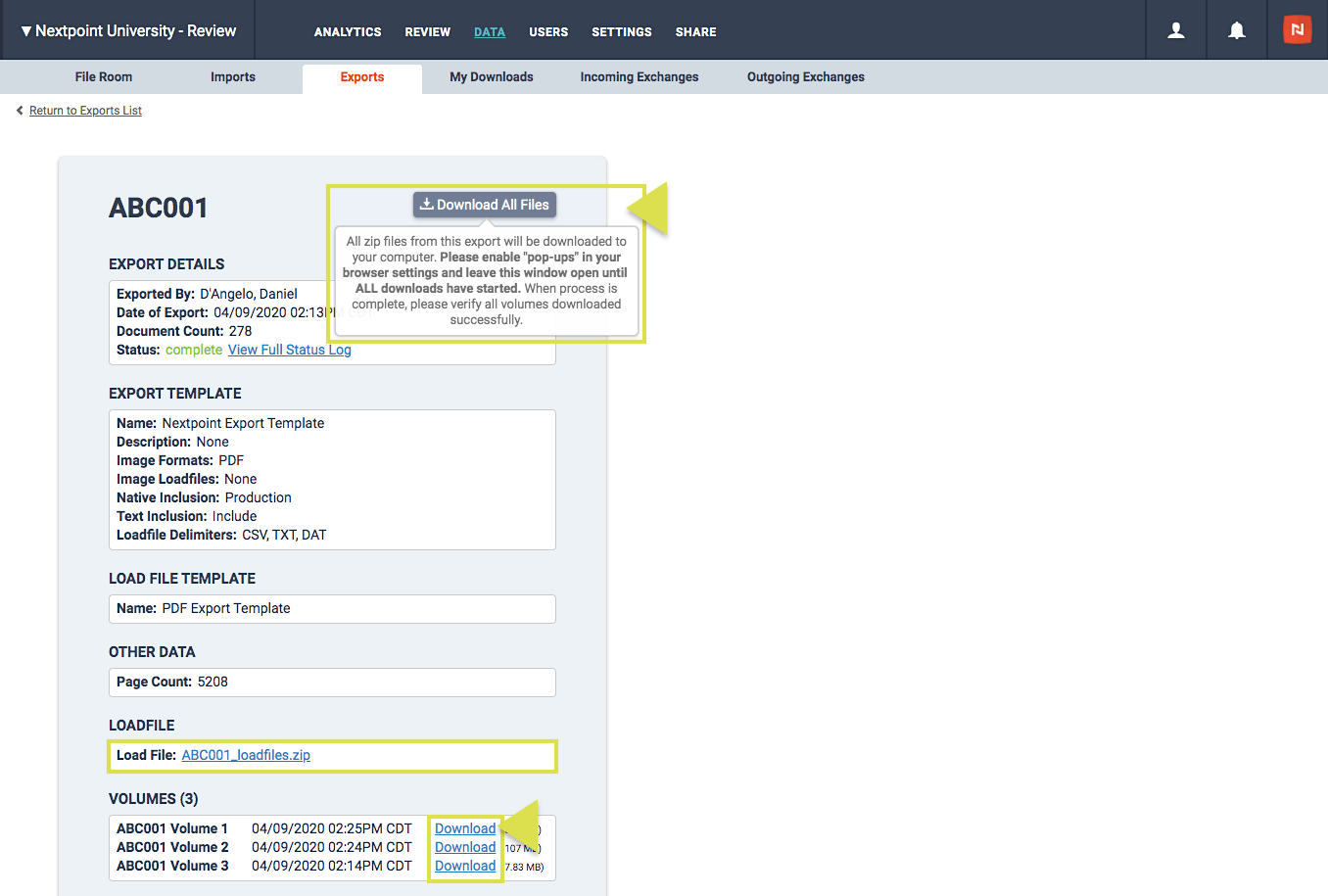Open the notifications bell

[1237, 30]
